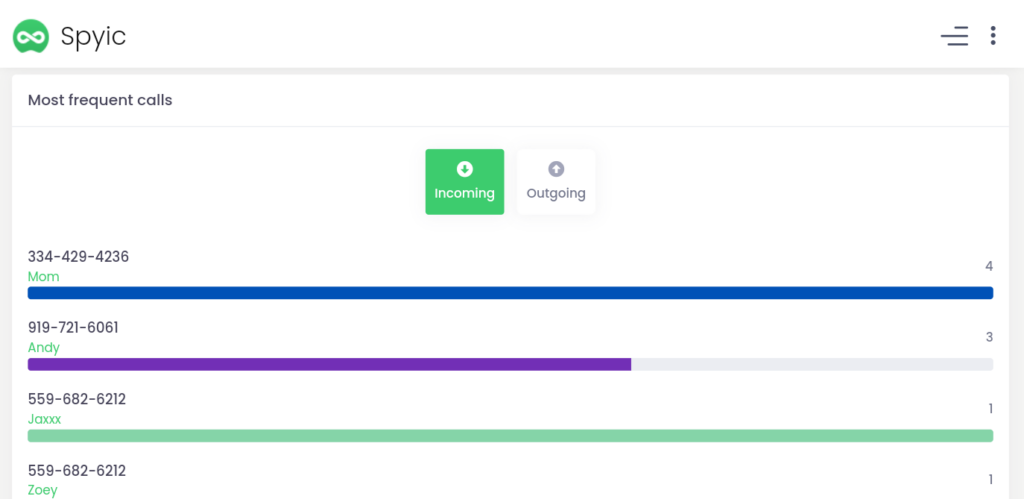Click the Spyic brand name text
Viewport: 1024px width, 499px height.
[x=93, y=37]
